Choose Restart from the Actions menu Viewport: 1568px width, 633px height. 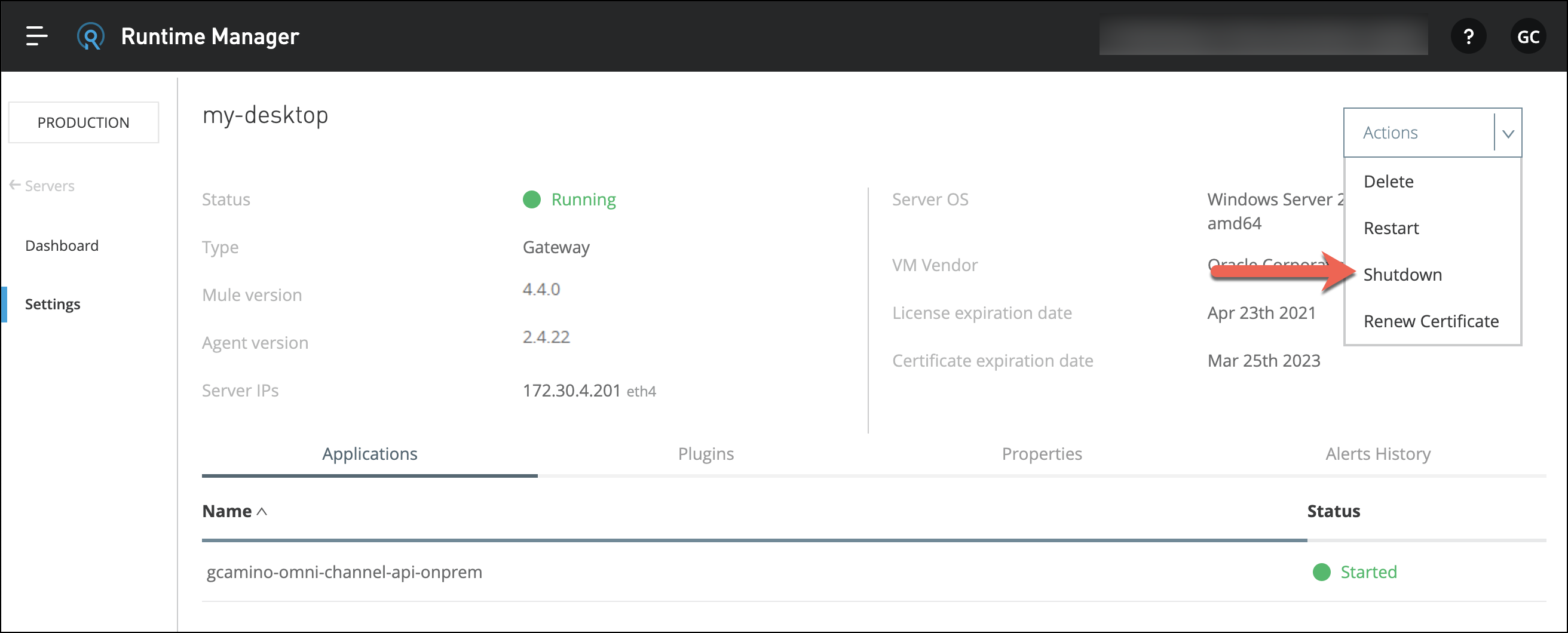[x=1391, y=228]
